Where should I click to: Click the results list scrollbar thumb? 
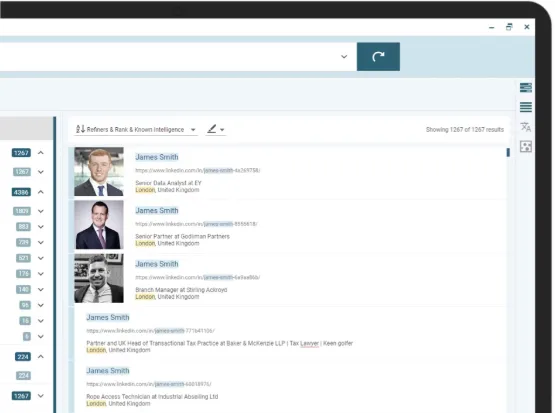click(x=508, y=153)
